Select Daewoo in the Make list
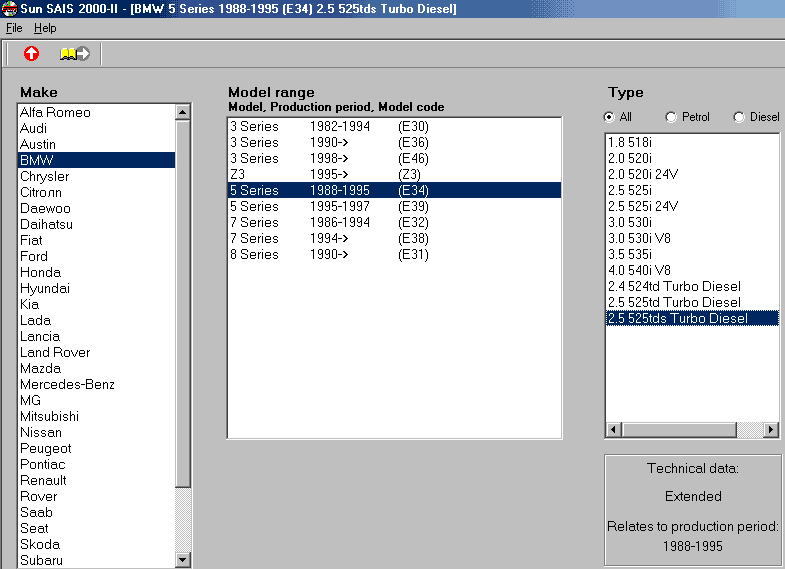The image size is (785, 569). 97,208
